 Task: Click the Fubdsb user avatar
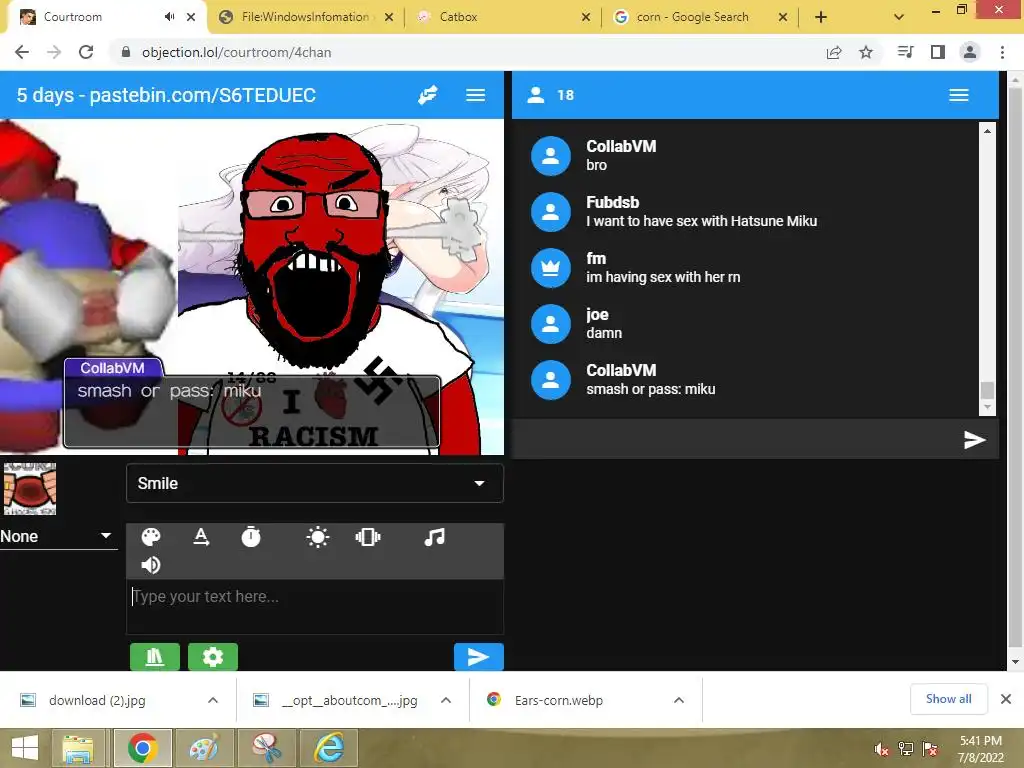click(551, 212)
